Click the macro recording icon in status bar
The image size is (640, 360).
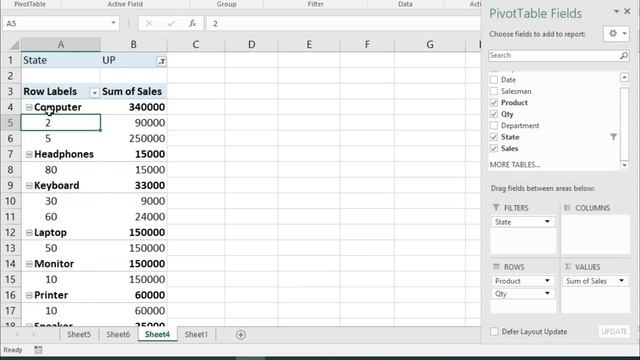(38, 350)
